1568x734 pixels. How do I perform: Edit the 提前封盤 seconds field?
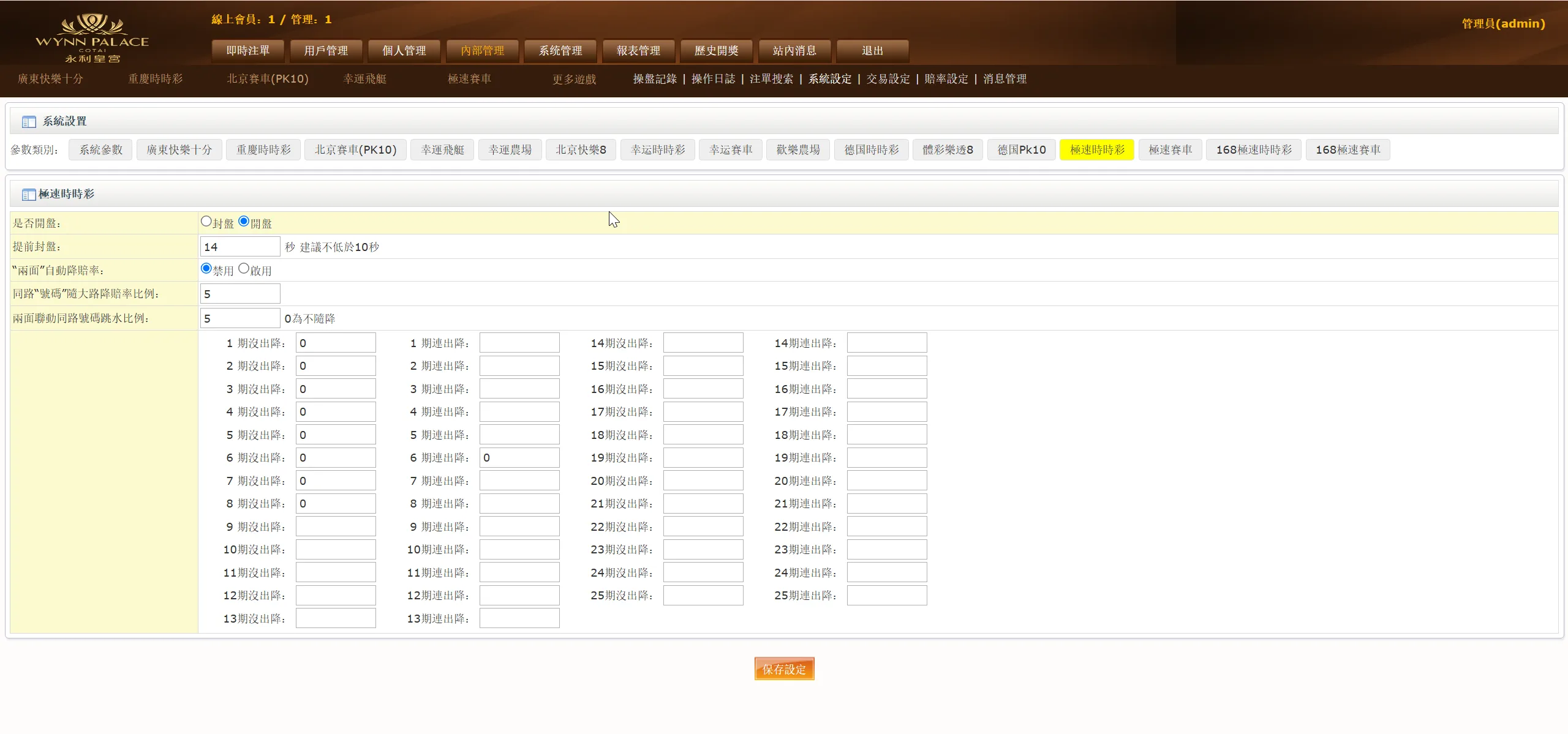(x=239, y=246)
